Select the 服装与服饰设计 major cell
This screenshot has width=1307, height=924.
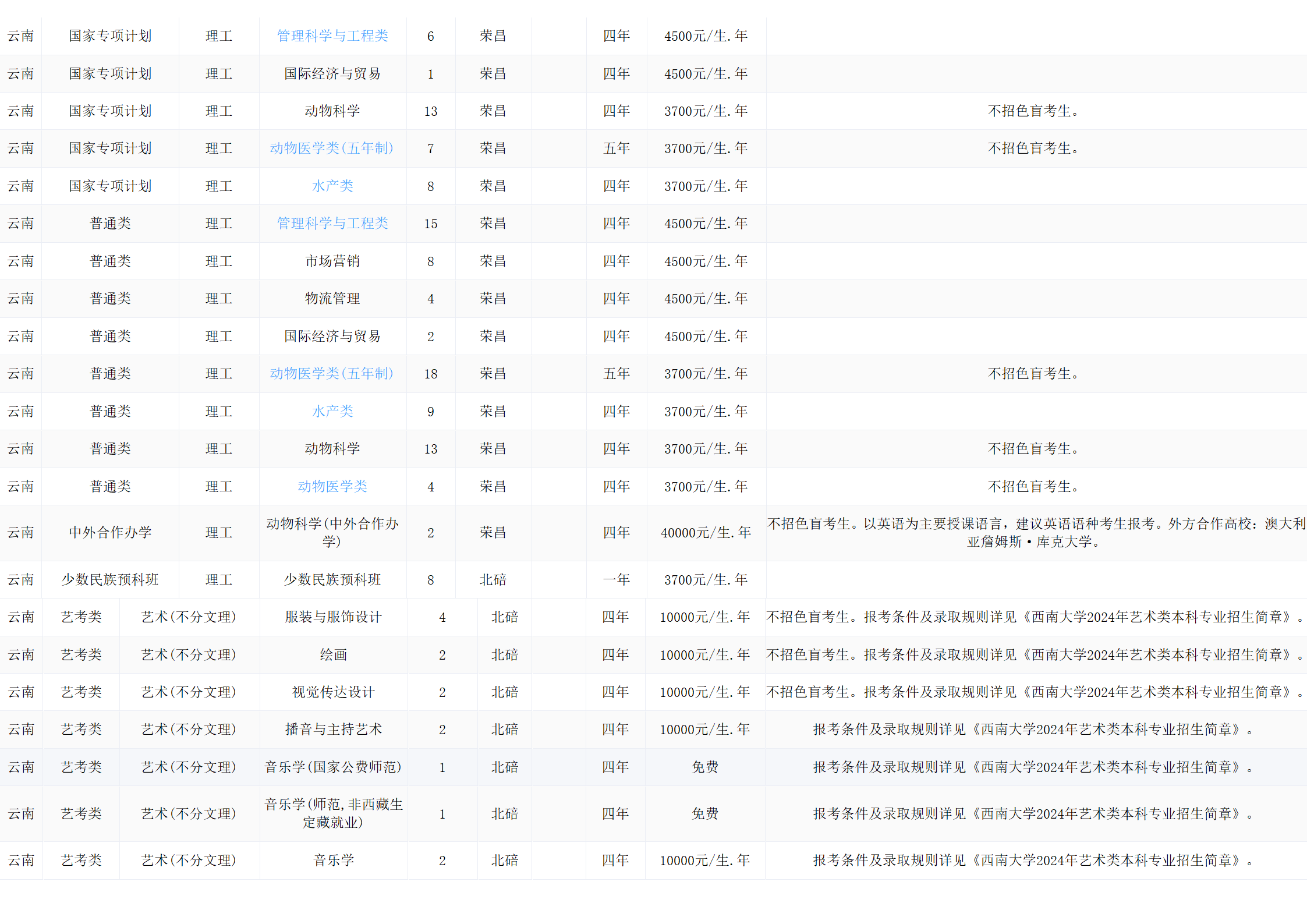(x=333, y=617)
